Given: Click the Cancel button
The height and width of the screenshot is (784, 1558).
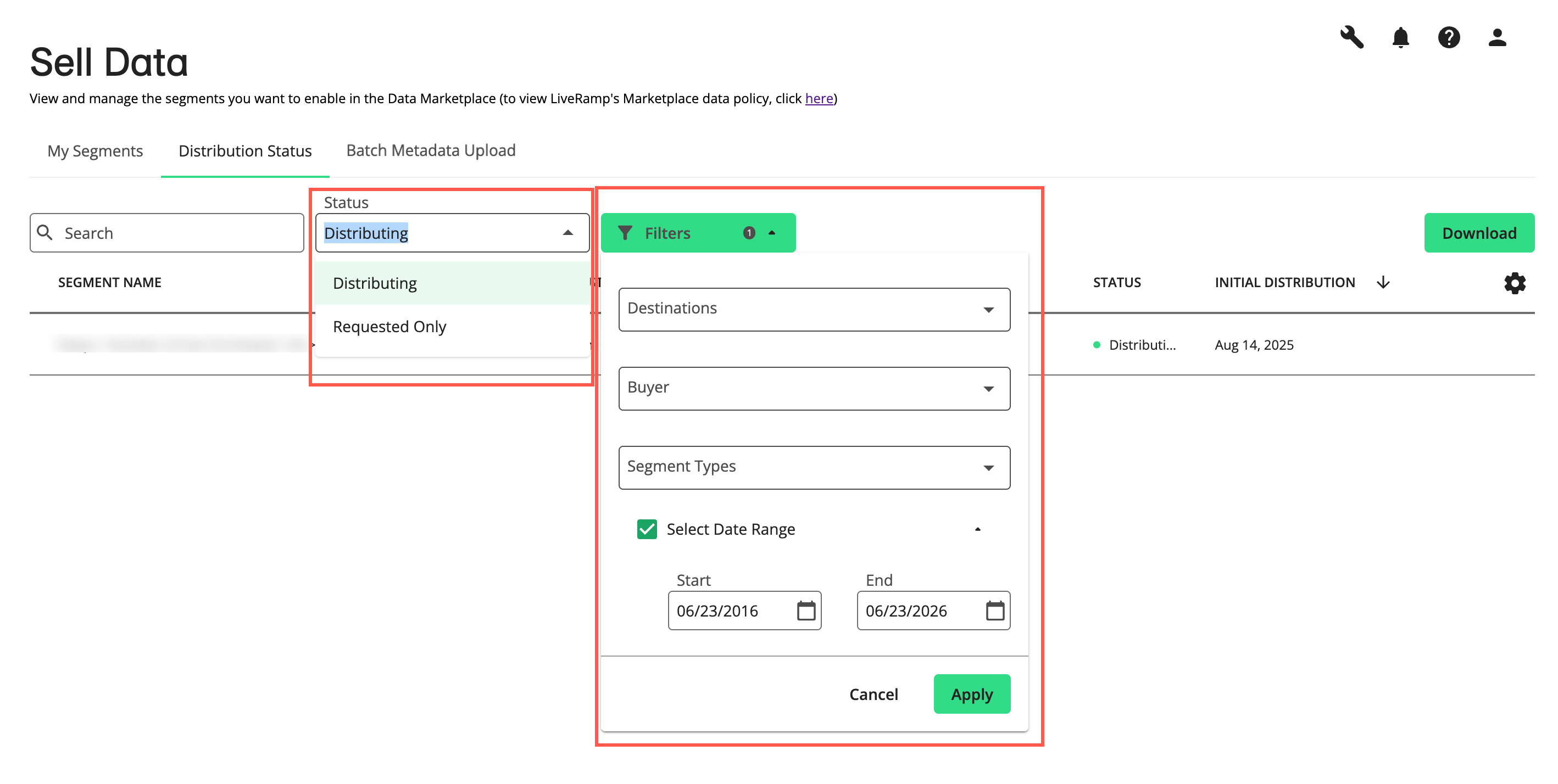Looking at the screenshot, I should 873,694.
